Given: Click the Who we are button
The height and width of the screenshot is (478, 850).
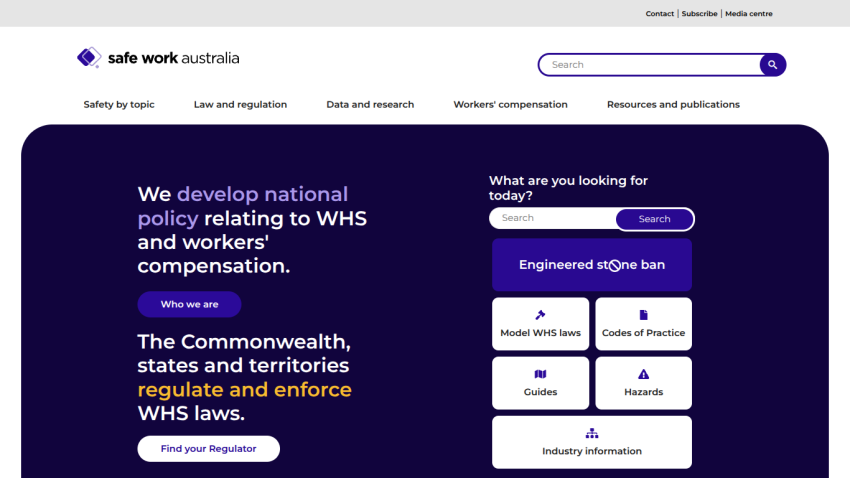Looking at the screenshot, I should (189, 304).
